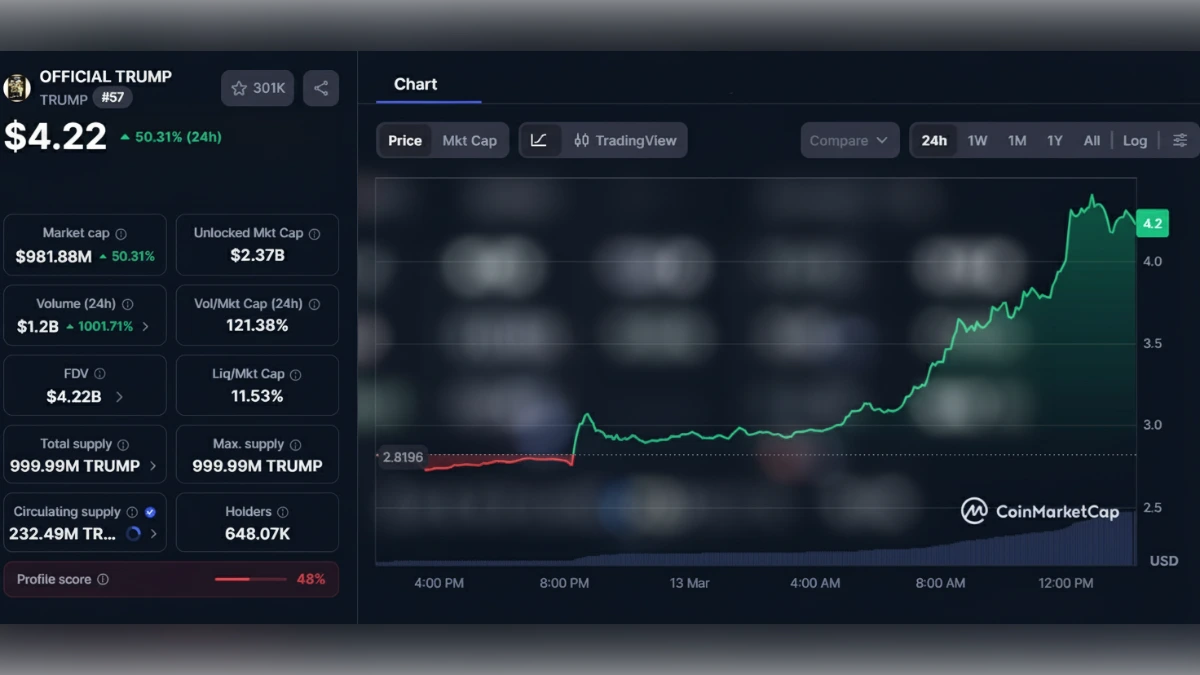
Task: Open the share icon
Action: [321, 88]
